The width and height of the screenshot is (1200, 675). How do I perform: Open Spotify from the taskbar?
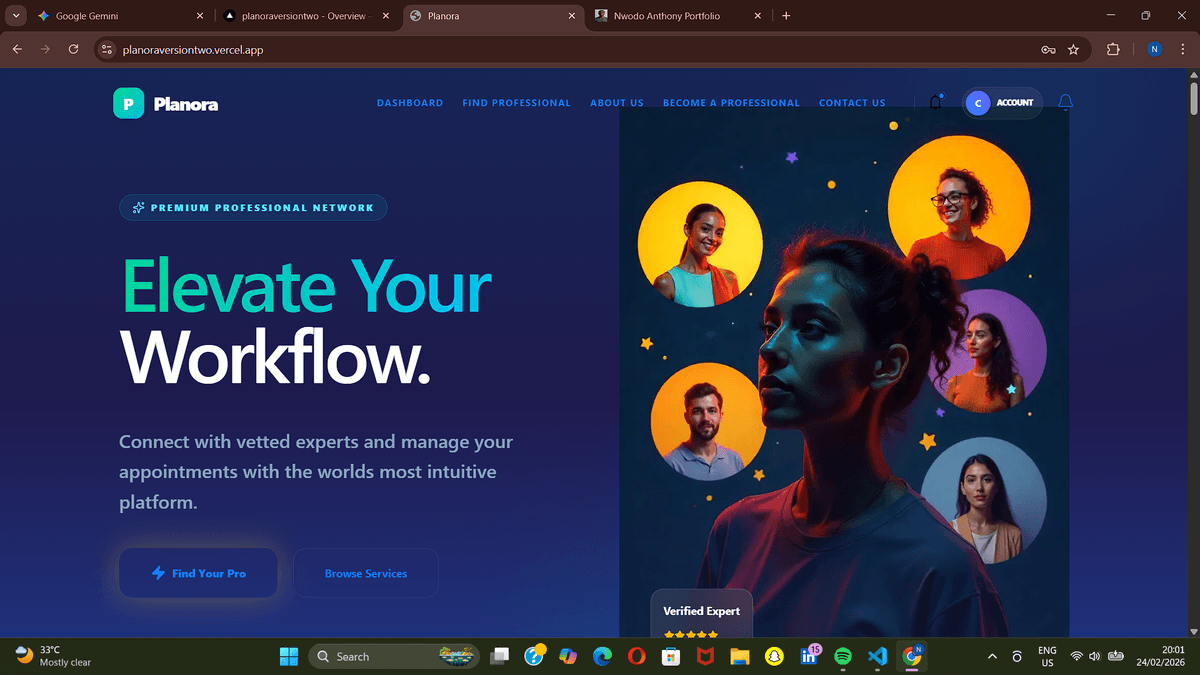[842, 656]
